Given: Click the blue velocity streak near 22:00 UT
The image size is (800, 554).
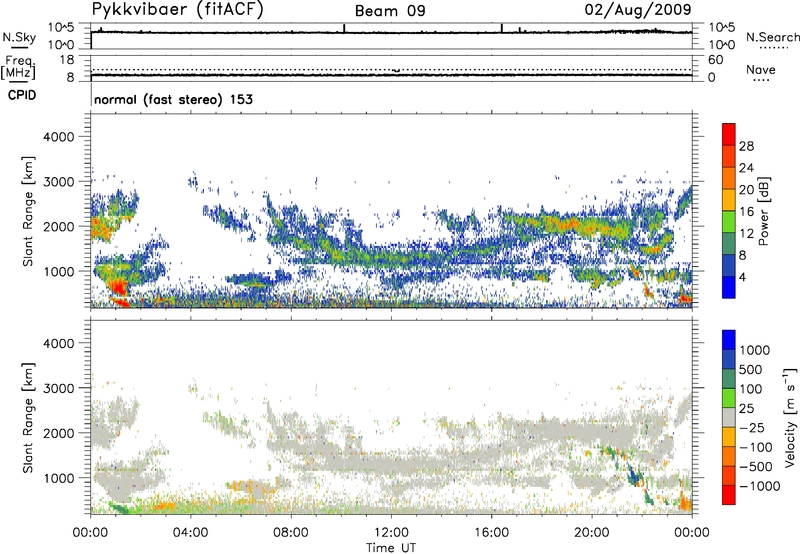Looking at the screenshot, I should [x=635, y=475].
